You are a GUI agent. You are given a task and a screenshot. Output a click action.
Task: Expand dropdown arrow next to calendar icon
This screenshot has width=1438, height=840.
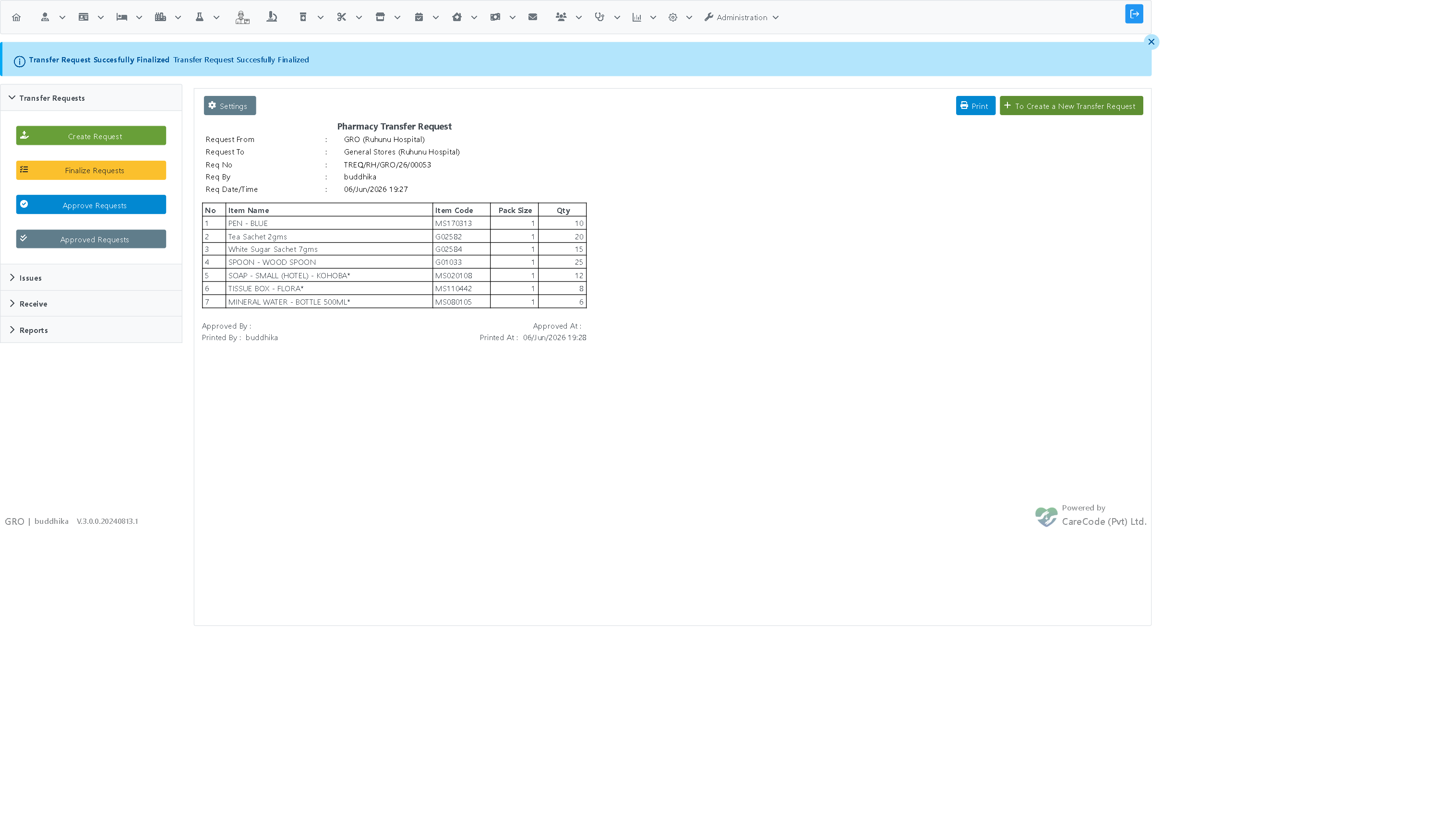[436, 18]
